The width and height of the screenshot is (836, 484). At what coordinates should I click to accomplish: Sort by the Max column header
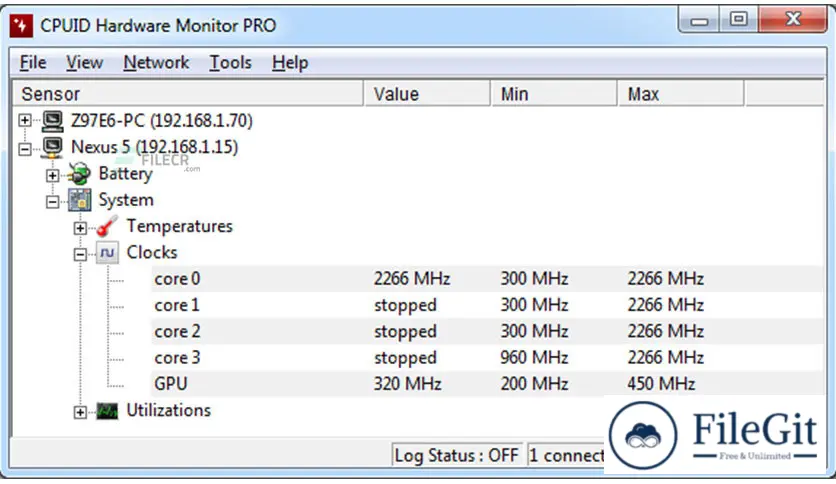[x=681, y=94]
